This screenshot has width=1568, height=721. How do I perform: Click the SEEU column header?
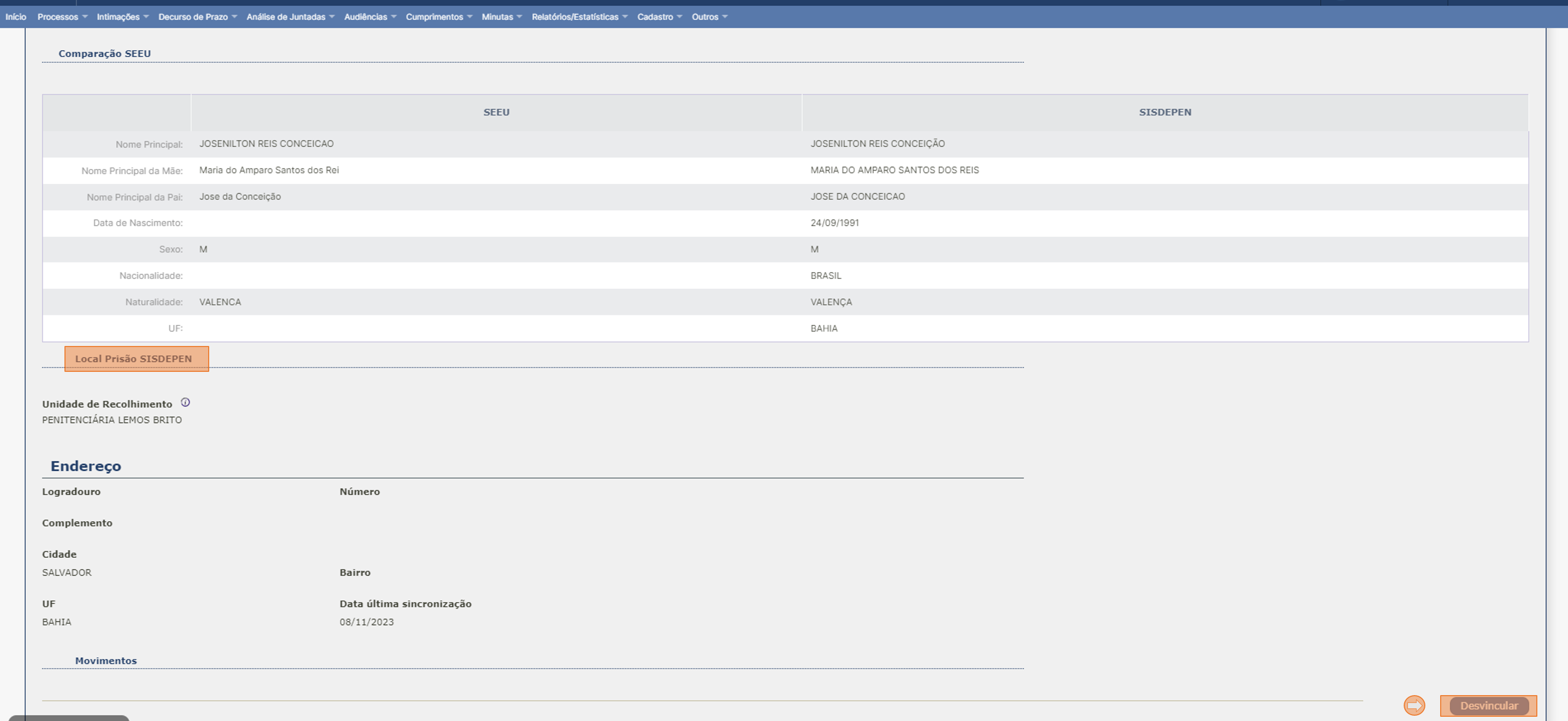496,113
